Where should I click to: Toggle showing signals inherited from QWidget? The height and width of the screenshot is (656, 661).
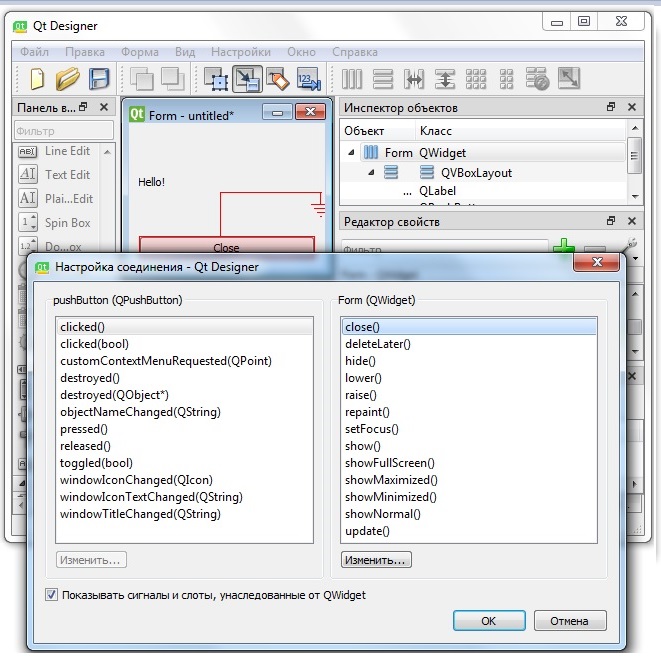tap(51, 595)
